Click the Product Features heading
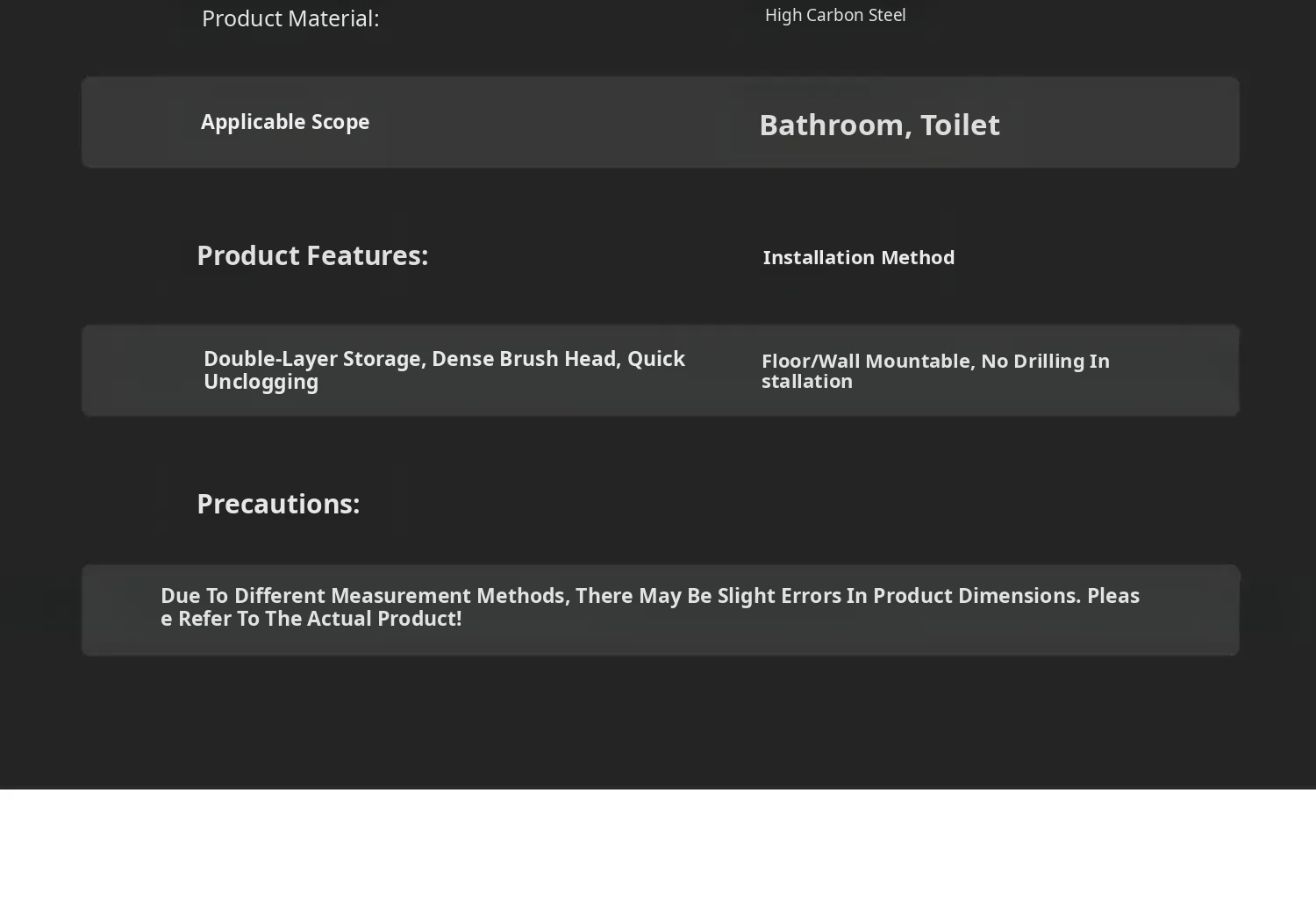 tap(312, 255)
